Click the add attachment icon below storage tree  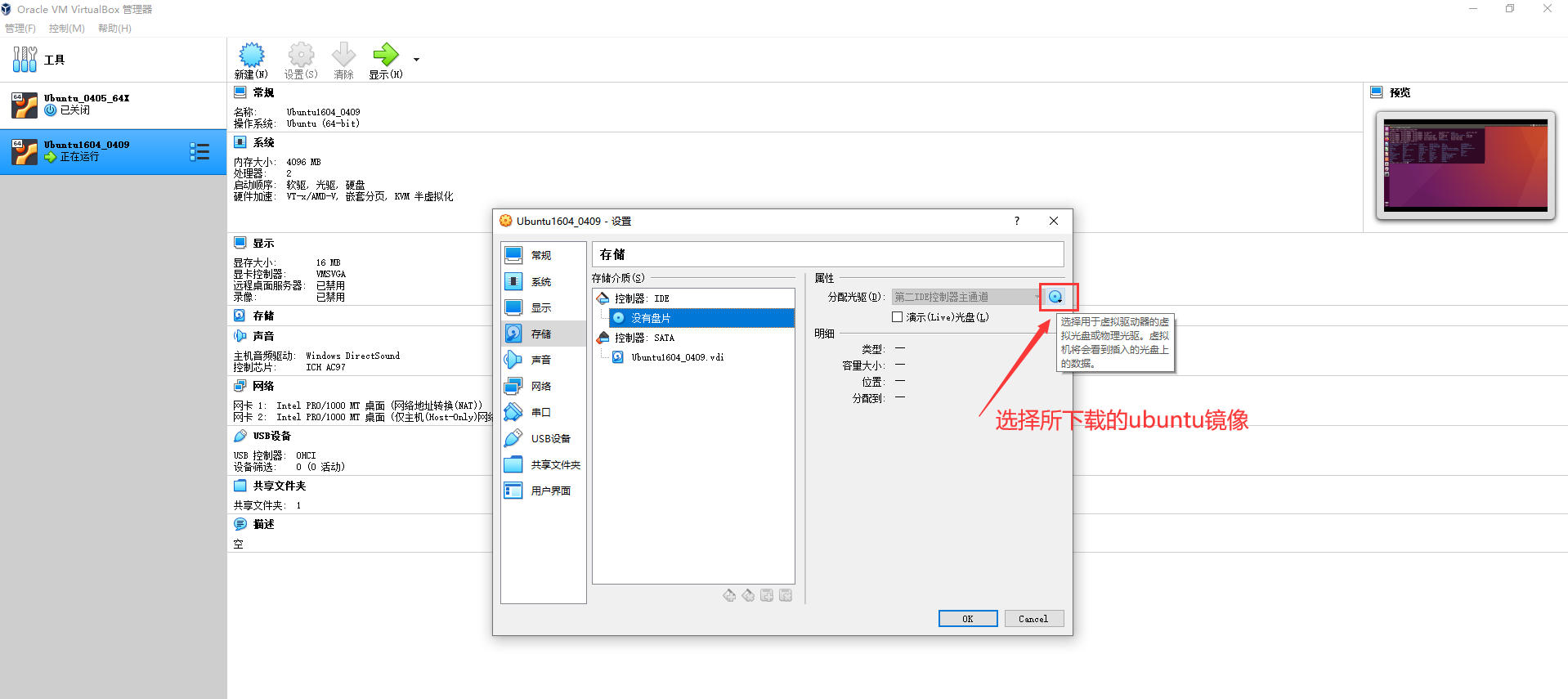[767, 595]
